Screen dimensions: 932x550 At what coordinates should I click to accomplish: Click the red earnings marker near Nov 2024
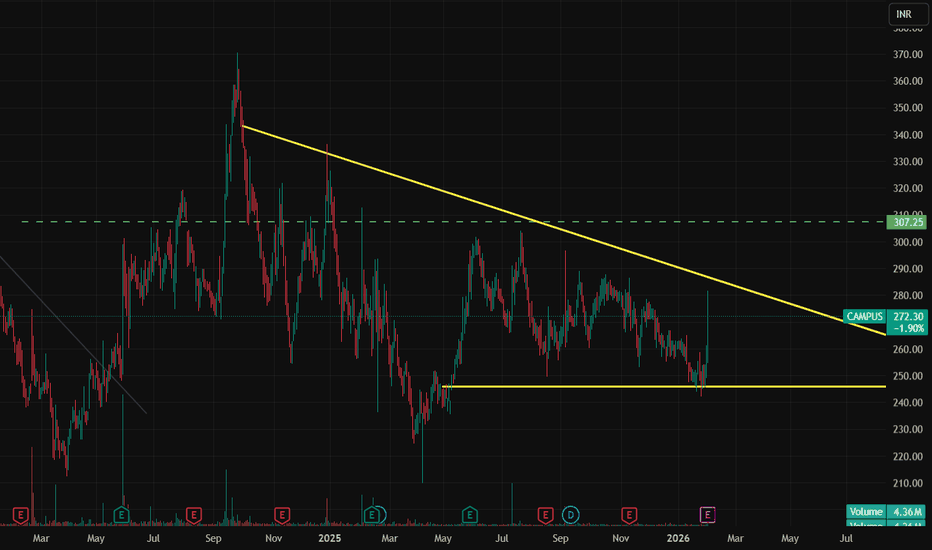[x=282, y=515]
